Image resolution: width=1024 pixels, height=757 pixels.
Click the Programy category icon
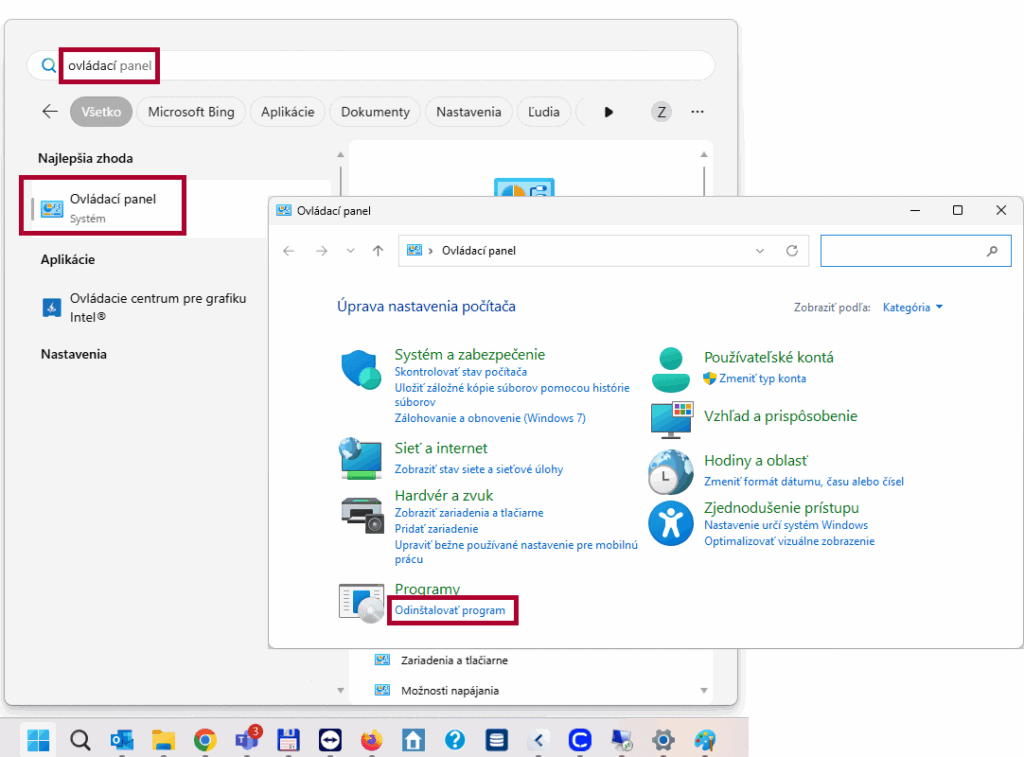coord(361,603)
